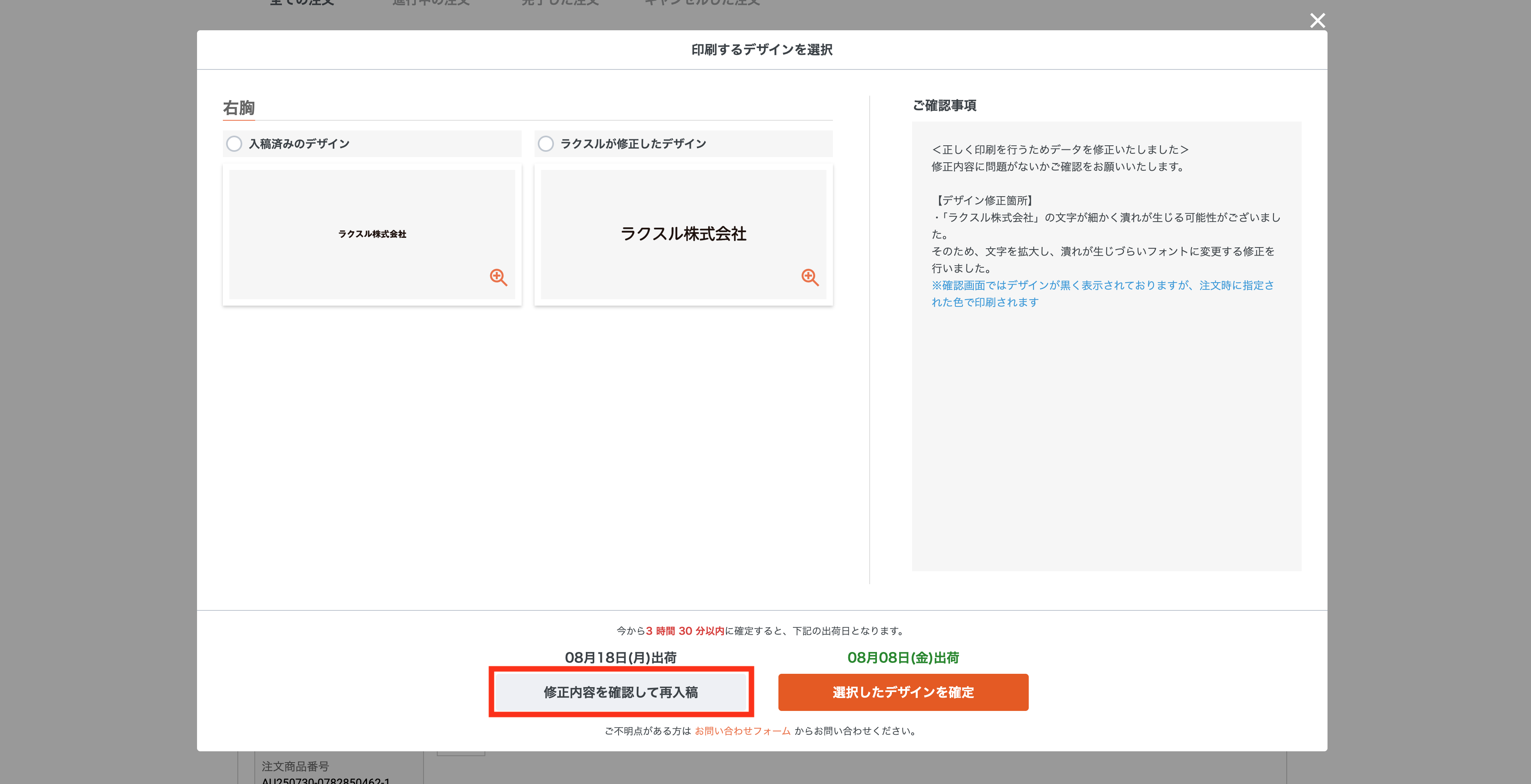Open the お問い合わせフォーム link
This screenshot has height=784, width=1531.
coord(742,731)
